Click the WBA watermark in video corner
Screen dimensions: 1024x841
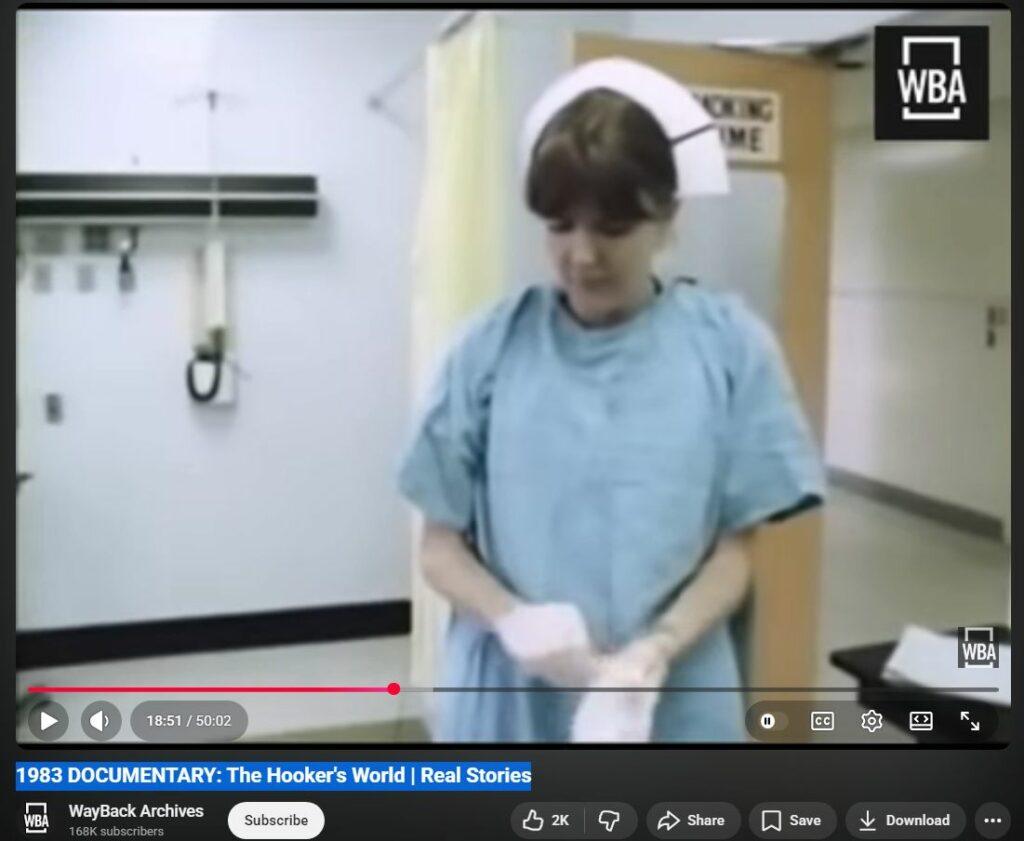[977, 647]
